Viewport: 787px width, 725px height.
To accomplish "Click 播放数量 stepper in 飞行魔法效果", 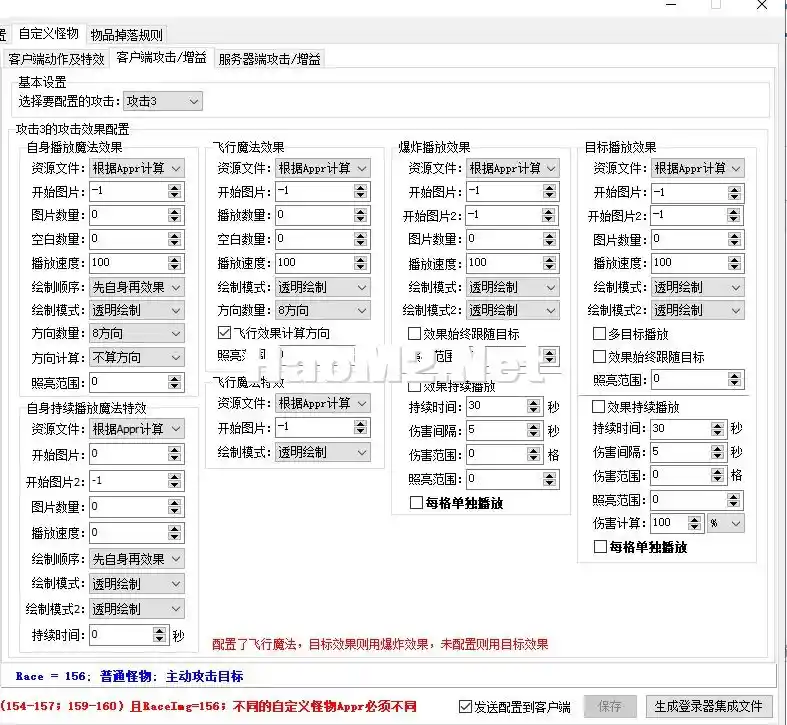I will [x=360, y=215].
